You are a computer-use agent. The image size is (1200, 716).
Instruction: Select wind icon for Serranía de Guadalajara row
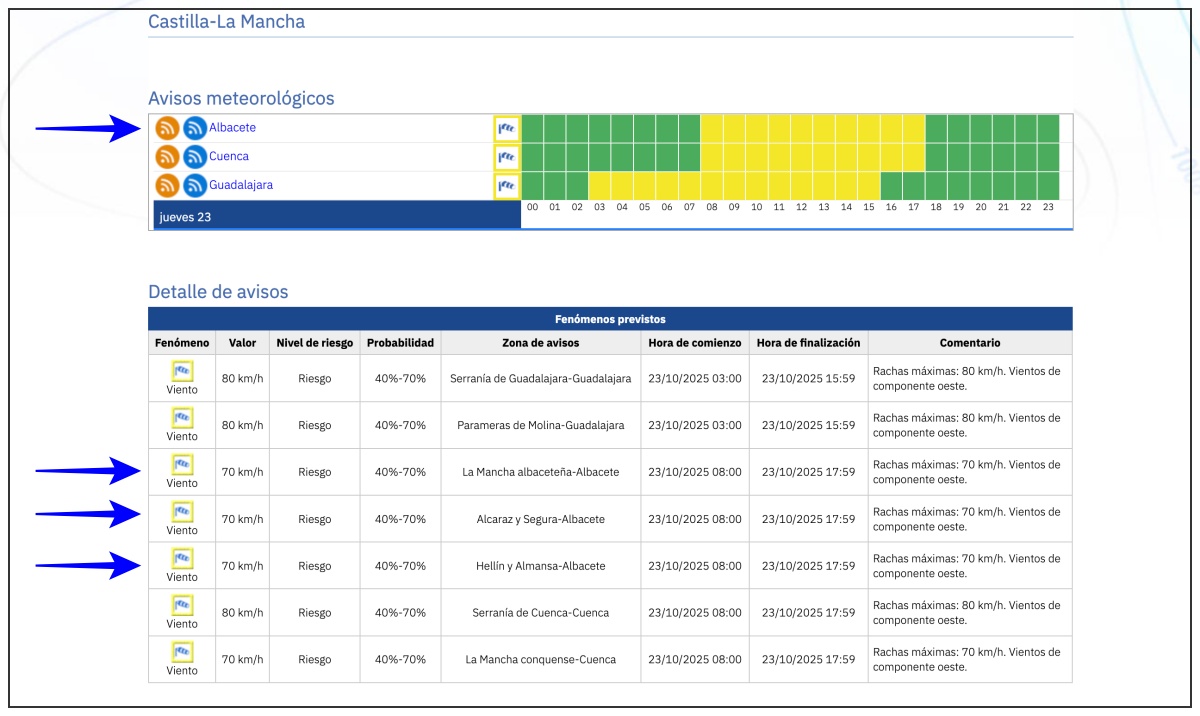pos(182,372)
